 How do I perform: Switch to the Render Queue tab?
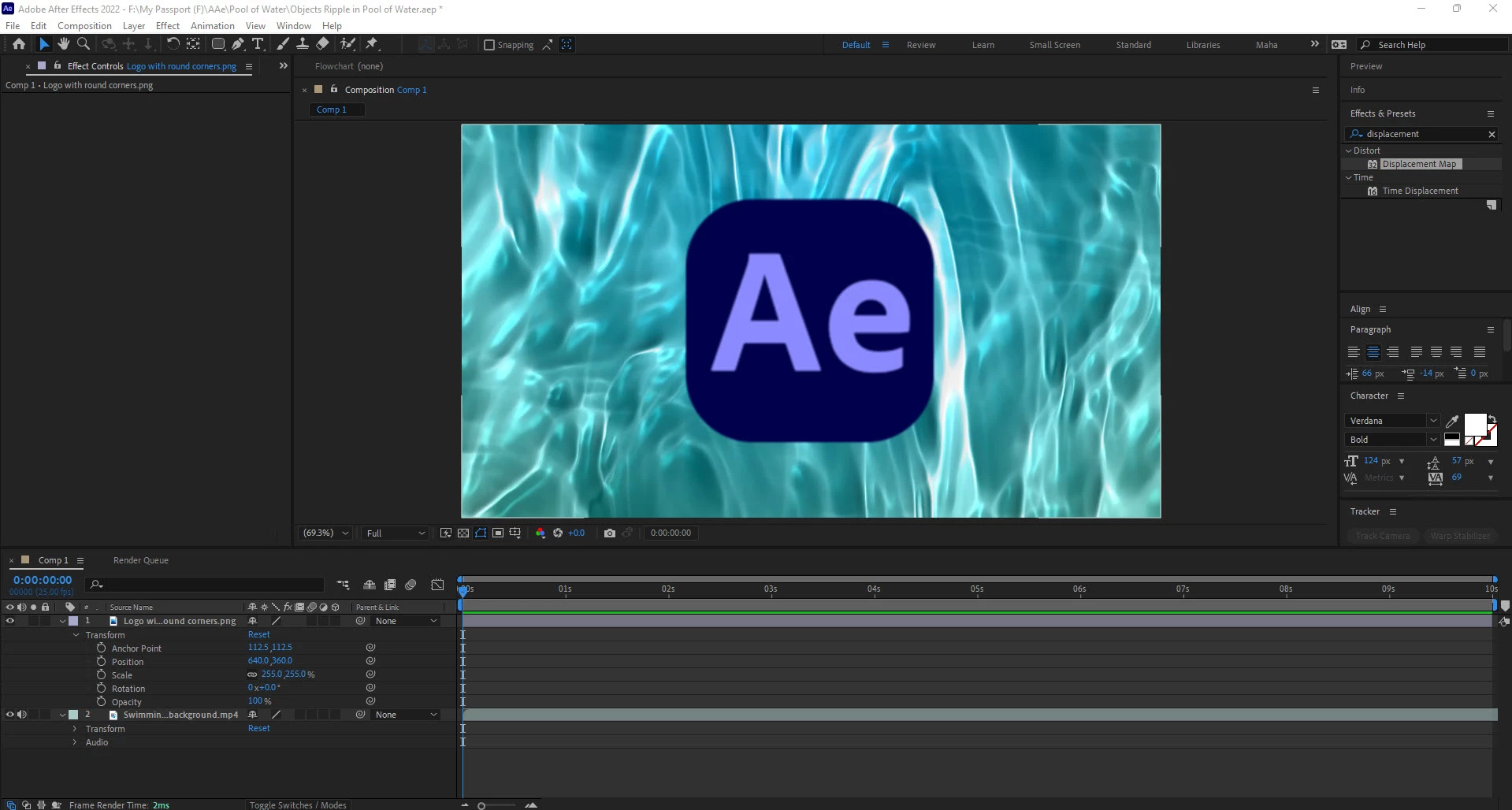[141, 560]
